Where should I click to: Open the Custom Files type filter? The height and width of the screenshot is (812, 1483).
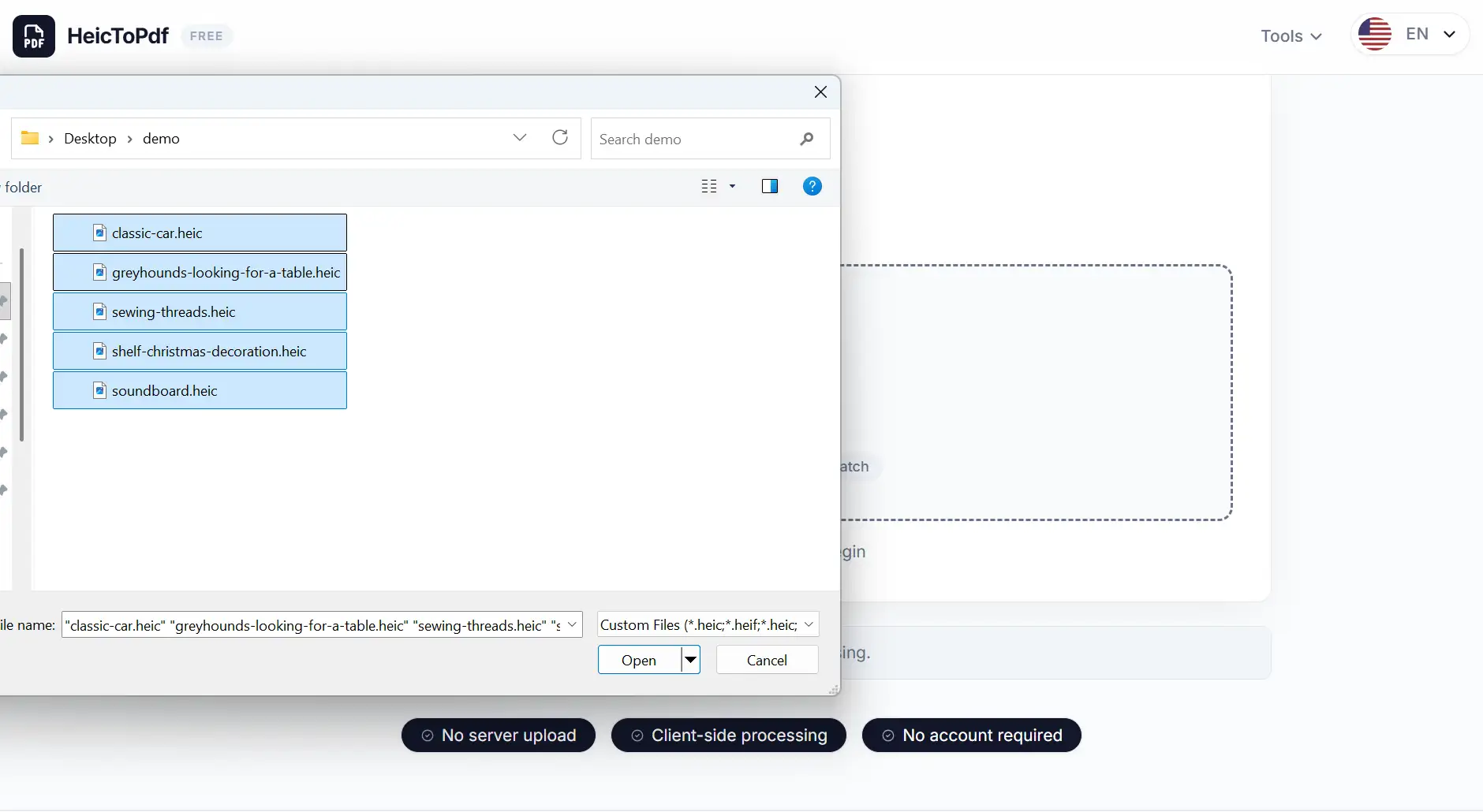tap(708, 624)
